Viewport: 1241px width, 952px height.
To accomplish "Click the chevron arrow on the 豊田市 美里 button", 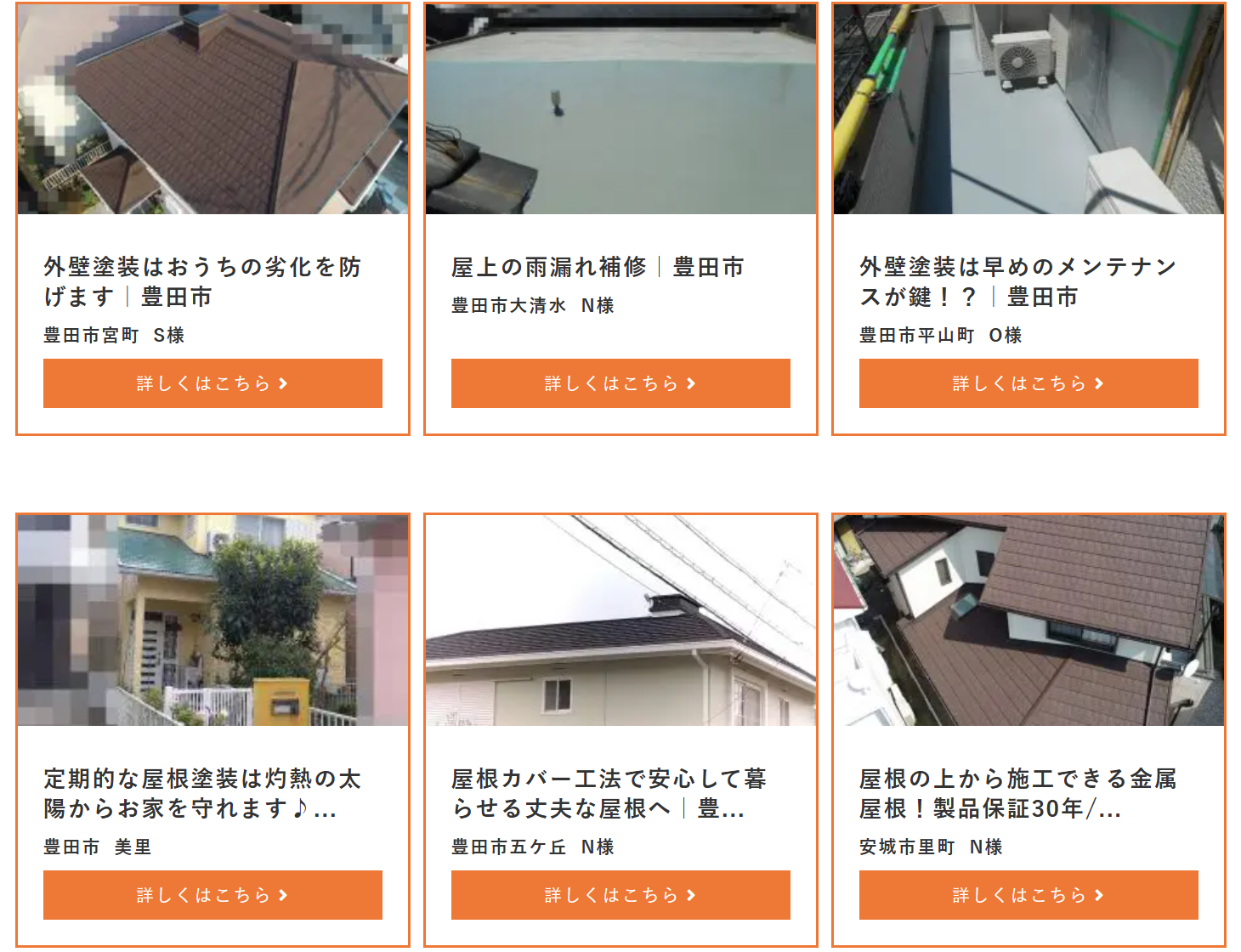I will pos(283,895).
